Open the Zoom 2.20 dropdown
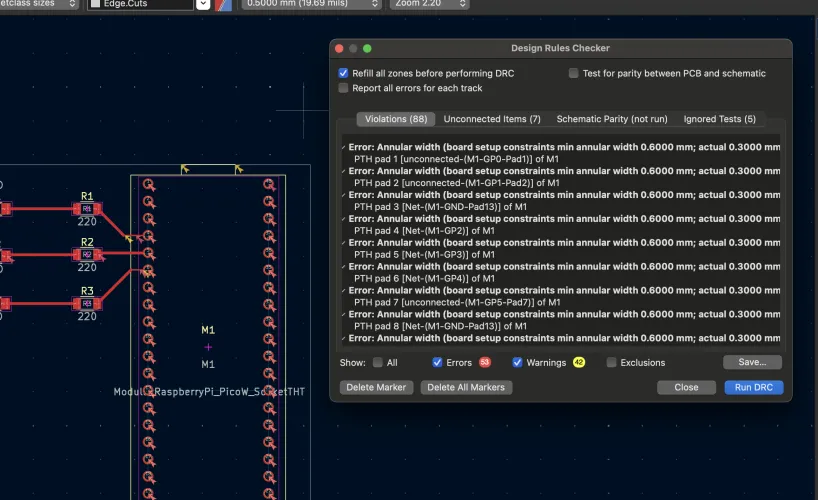Viewport: 818px width, 500px height. 429,4
